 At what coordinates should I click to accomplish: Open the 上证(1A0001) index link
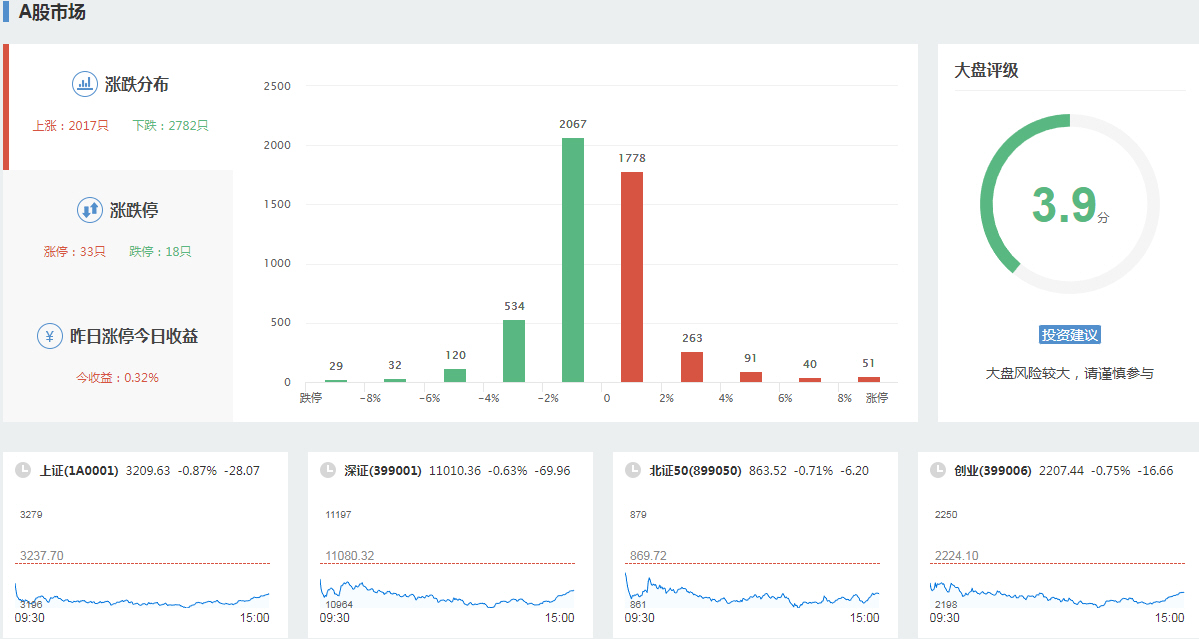79,470
